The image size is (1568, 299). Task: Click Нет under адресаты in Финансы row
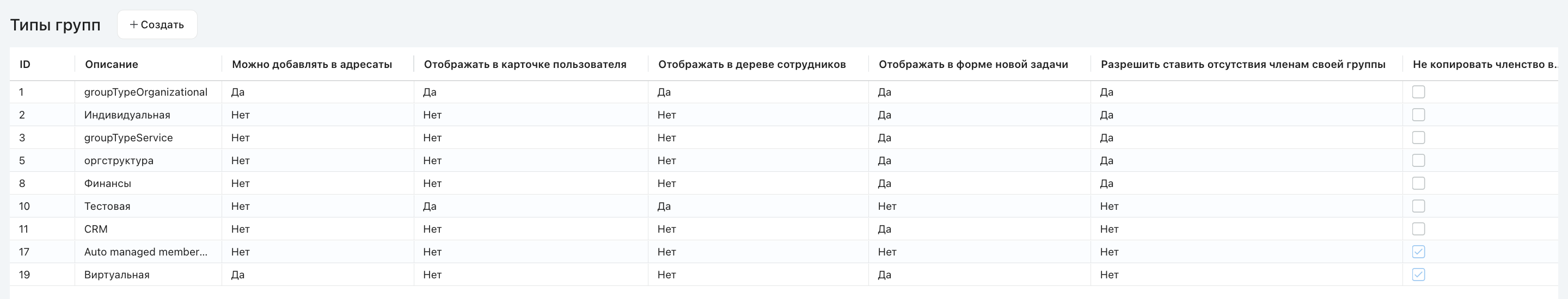(x=241, y=184)
